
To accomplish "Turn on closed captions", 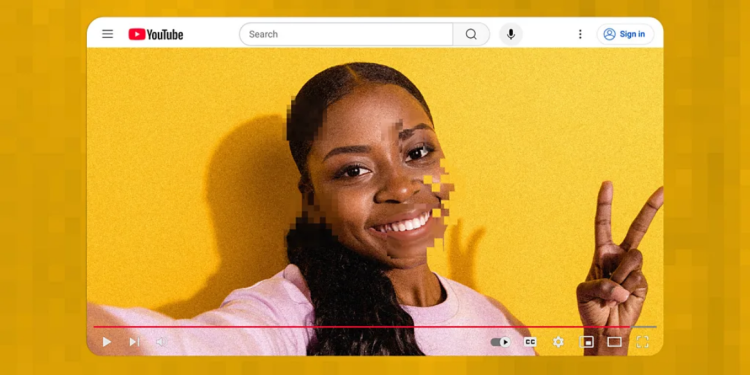I will (x=530, y=342).
